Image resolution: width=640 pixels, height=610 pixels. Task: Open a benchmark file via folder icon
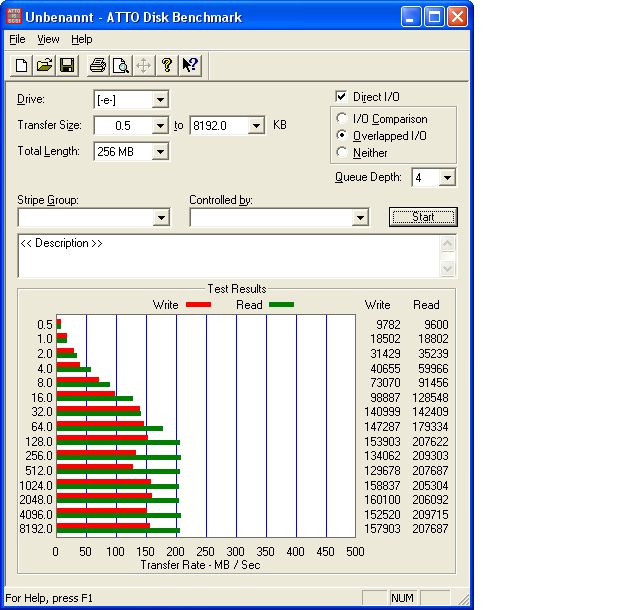[44, 65]
